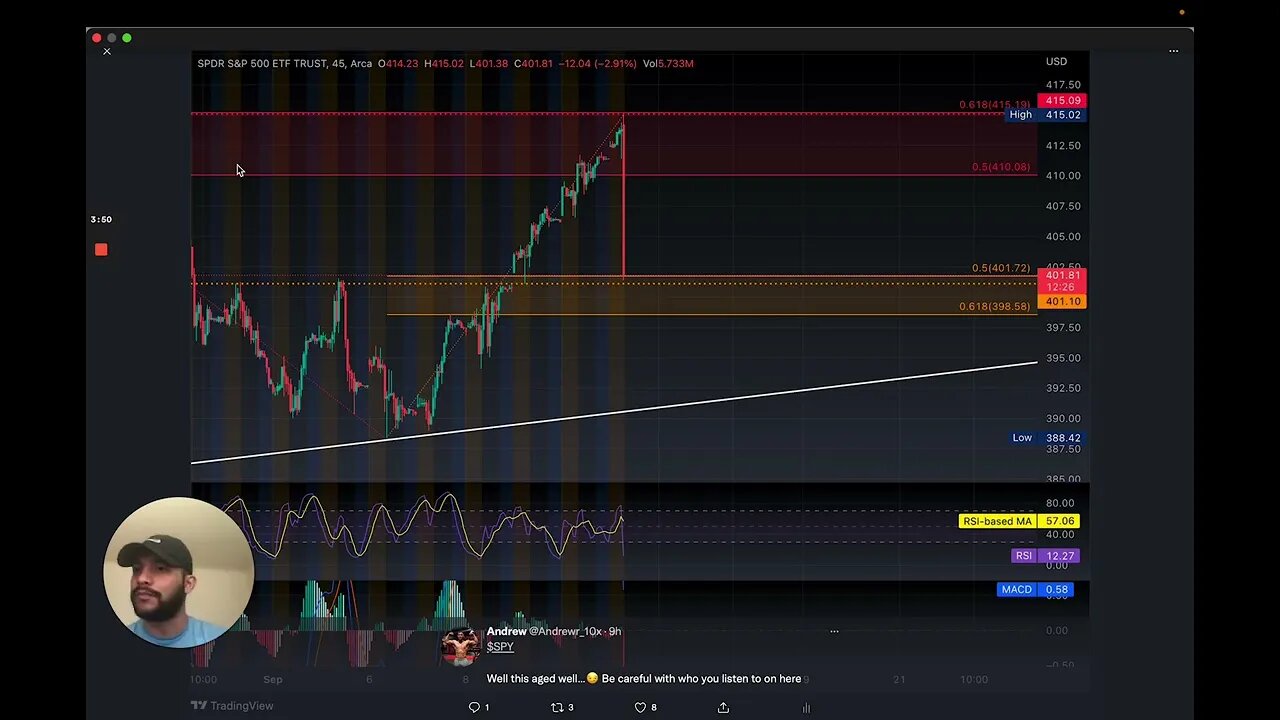Screen dimensions: 1280x720
Task: Click the 0.618(398.58) Fibonacci level label
Action: 994,307
